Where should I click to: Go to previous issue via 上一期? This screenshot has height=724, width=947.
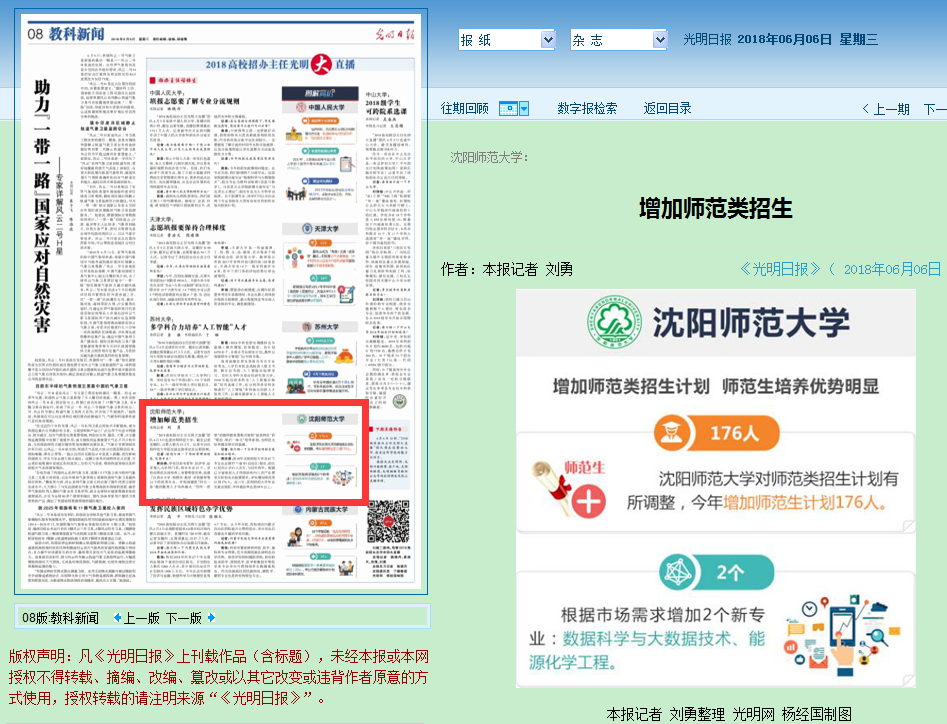click(x=885, y=109)
